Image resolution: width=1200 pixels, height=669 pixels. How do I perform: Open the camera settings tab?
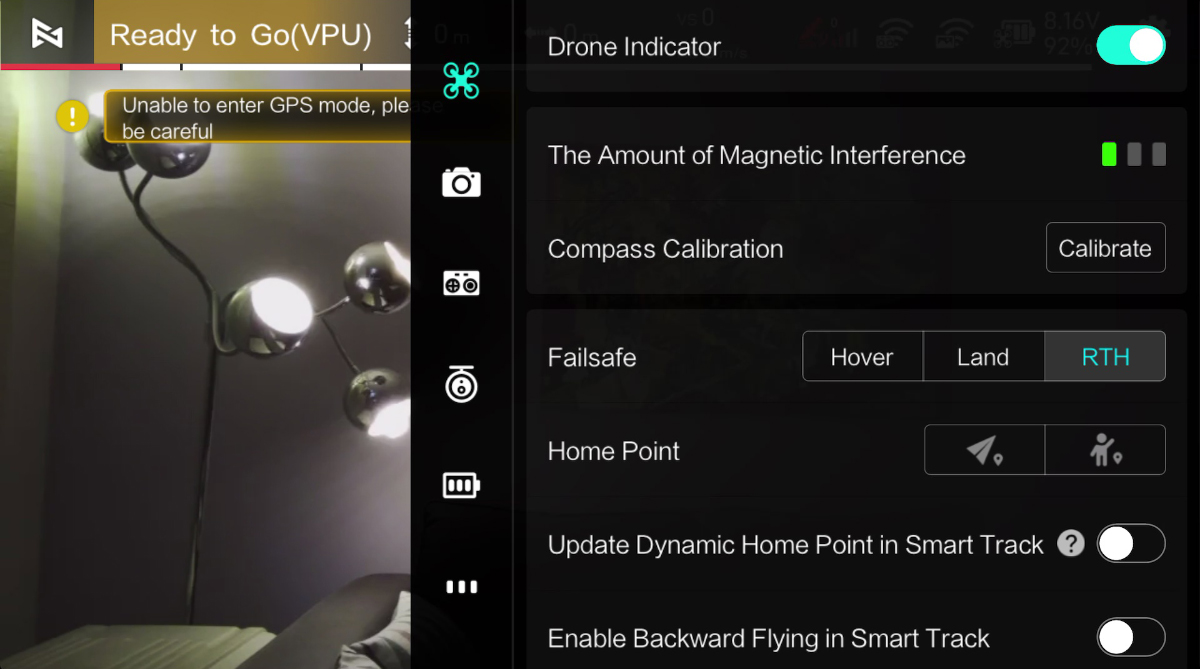point(461,182)
